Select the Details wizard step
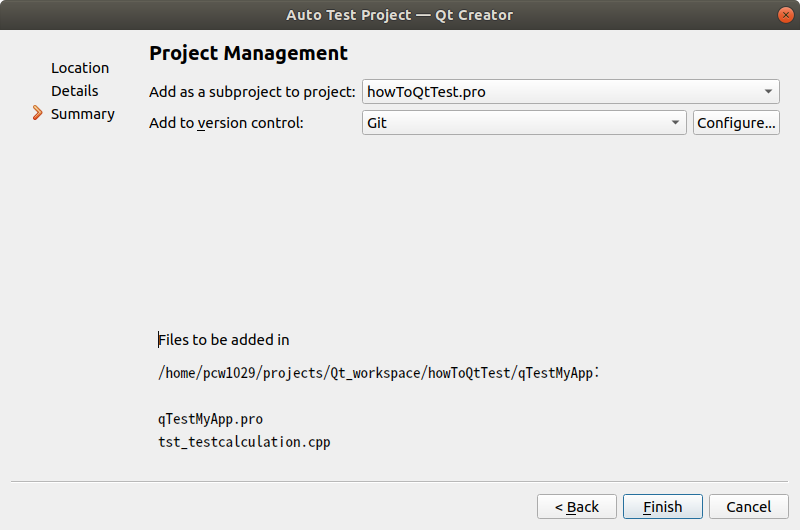800x530 pixels. click(x=75, y=91)
